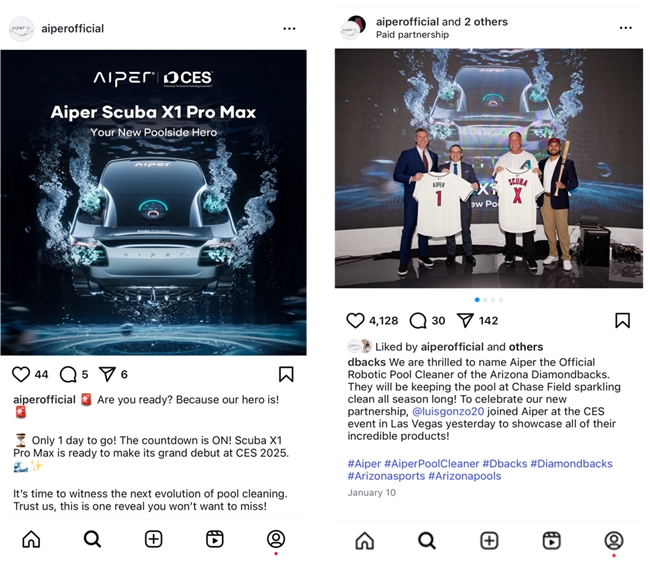
Task: Like the Aiper Scuba X1 post
Action: click(21, 374)
